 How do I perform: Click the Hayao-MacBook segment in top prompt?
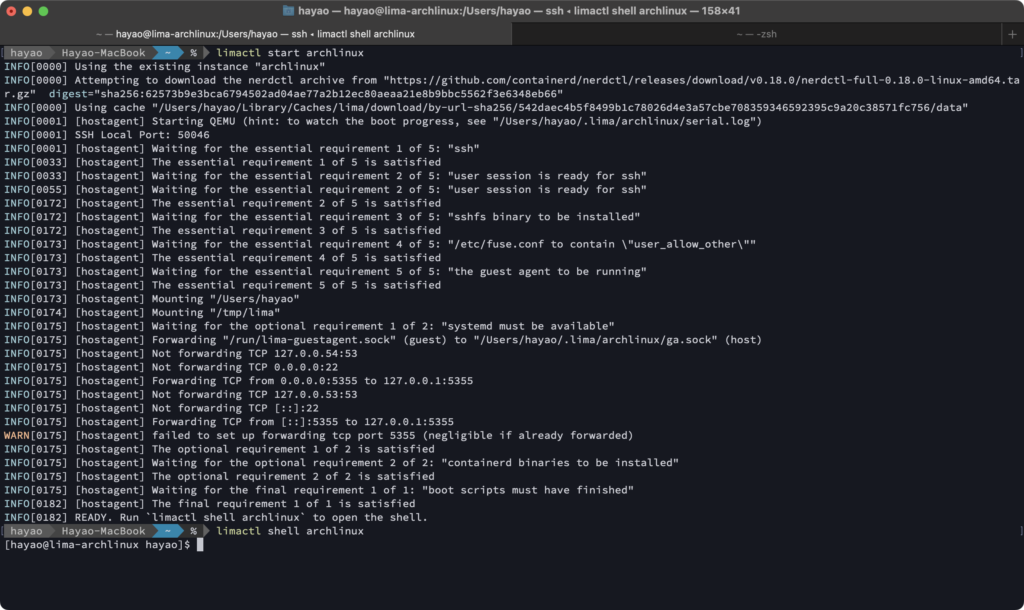pyautogui.click(x=103, y=52)
